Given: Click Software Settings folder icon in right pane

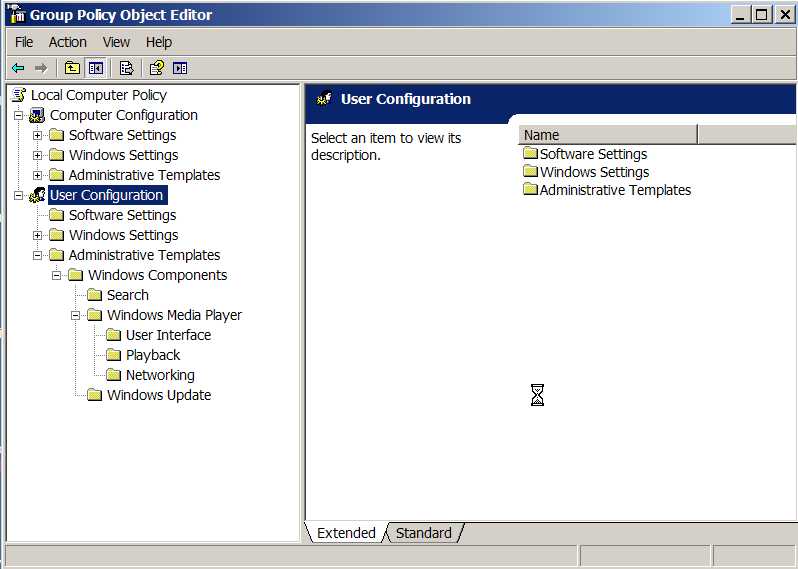Looking at the screenshot, I should click(530, 153).
